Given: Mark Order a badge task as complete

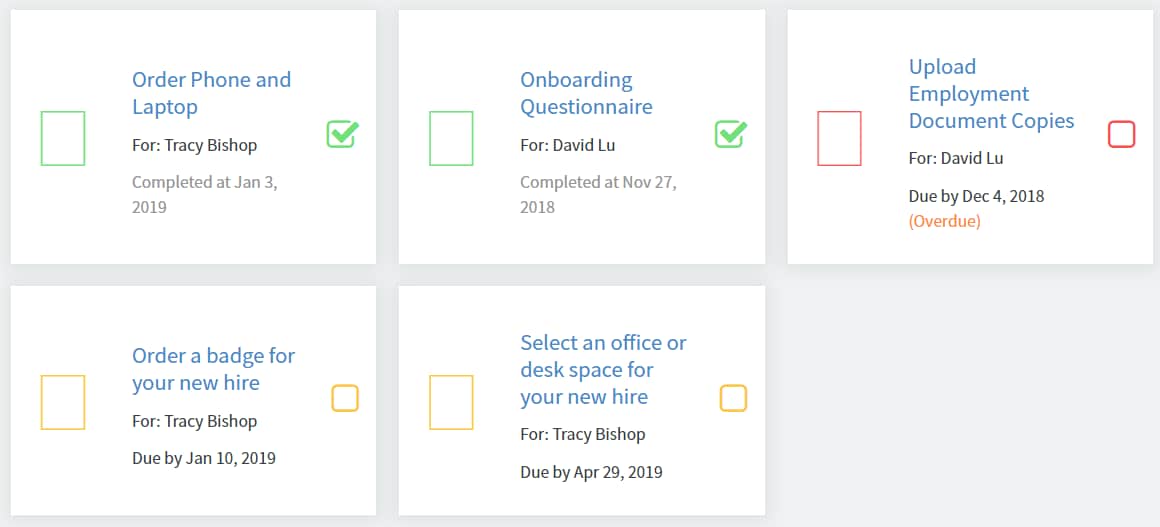Looking at the screenshot, I should 345,398.
